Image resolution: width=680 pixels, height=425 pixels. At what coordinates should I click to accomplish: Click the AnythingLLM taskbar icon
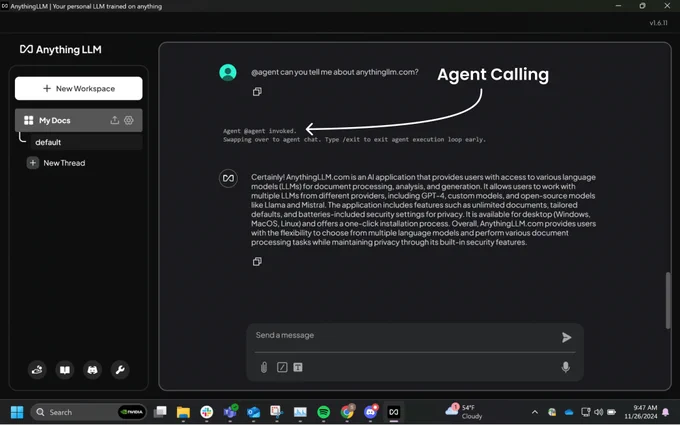click(394, 412)
